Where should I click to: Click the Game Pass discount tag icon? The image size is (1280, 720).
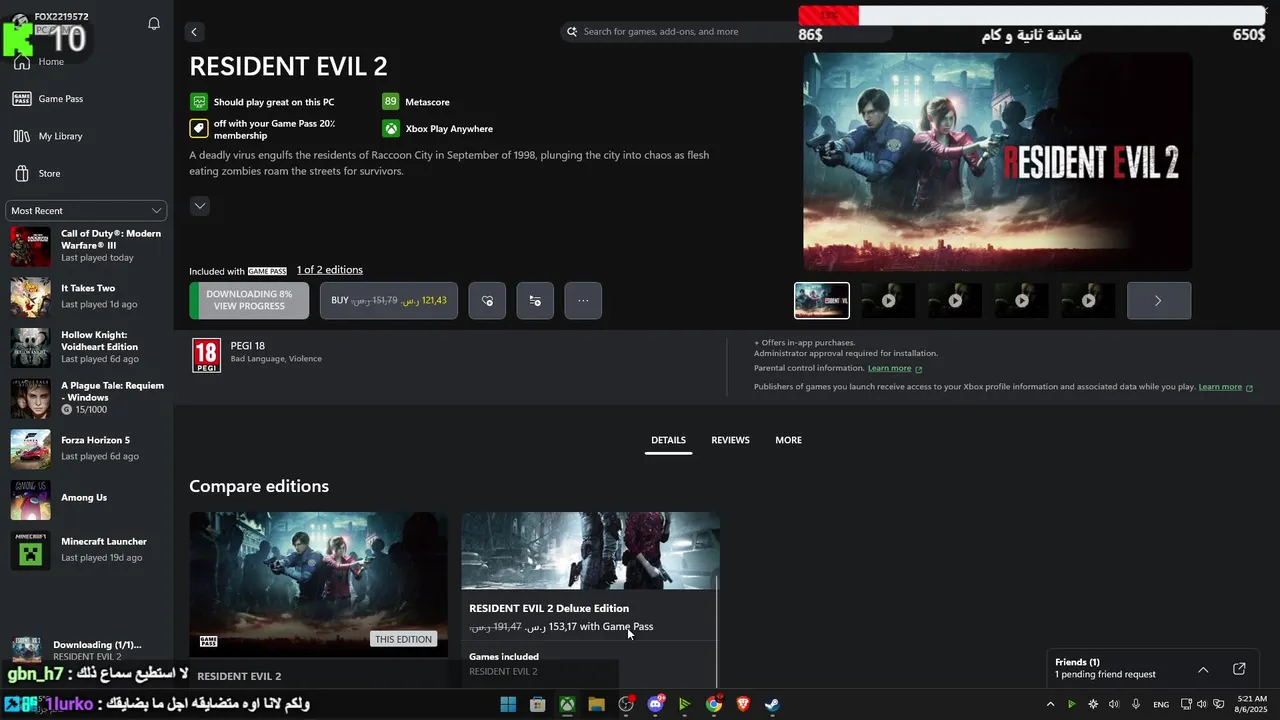(199, 129)
